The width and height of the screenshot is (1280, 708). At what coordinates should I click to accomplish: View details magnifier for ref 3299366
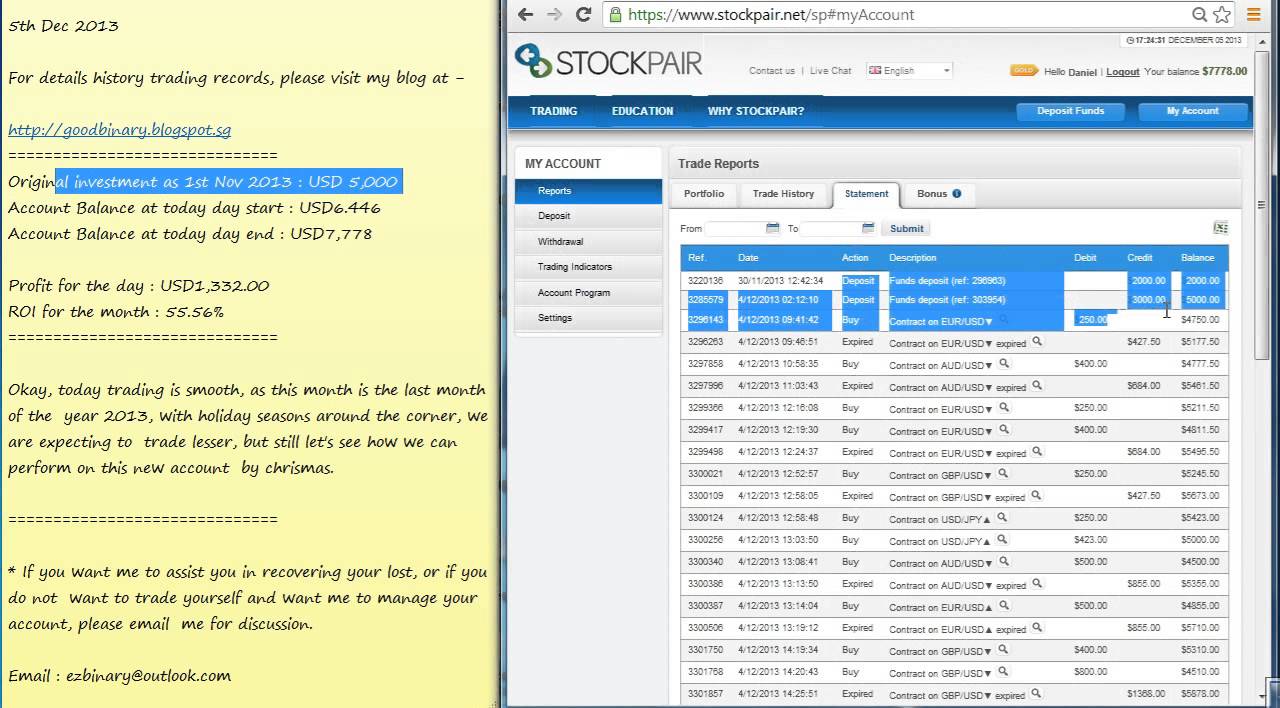pos(1004,408)
